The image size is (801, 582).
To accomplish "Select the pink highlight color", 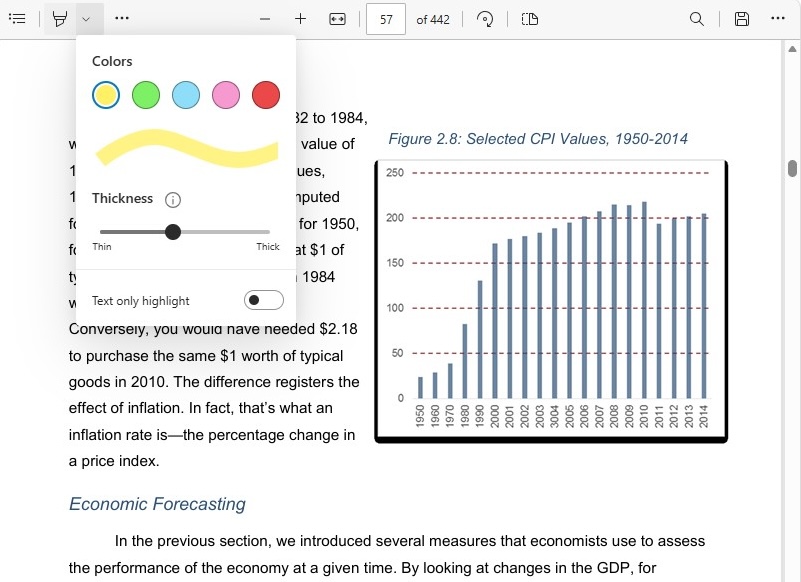I will click(x=226, y=95).
